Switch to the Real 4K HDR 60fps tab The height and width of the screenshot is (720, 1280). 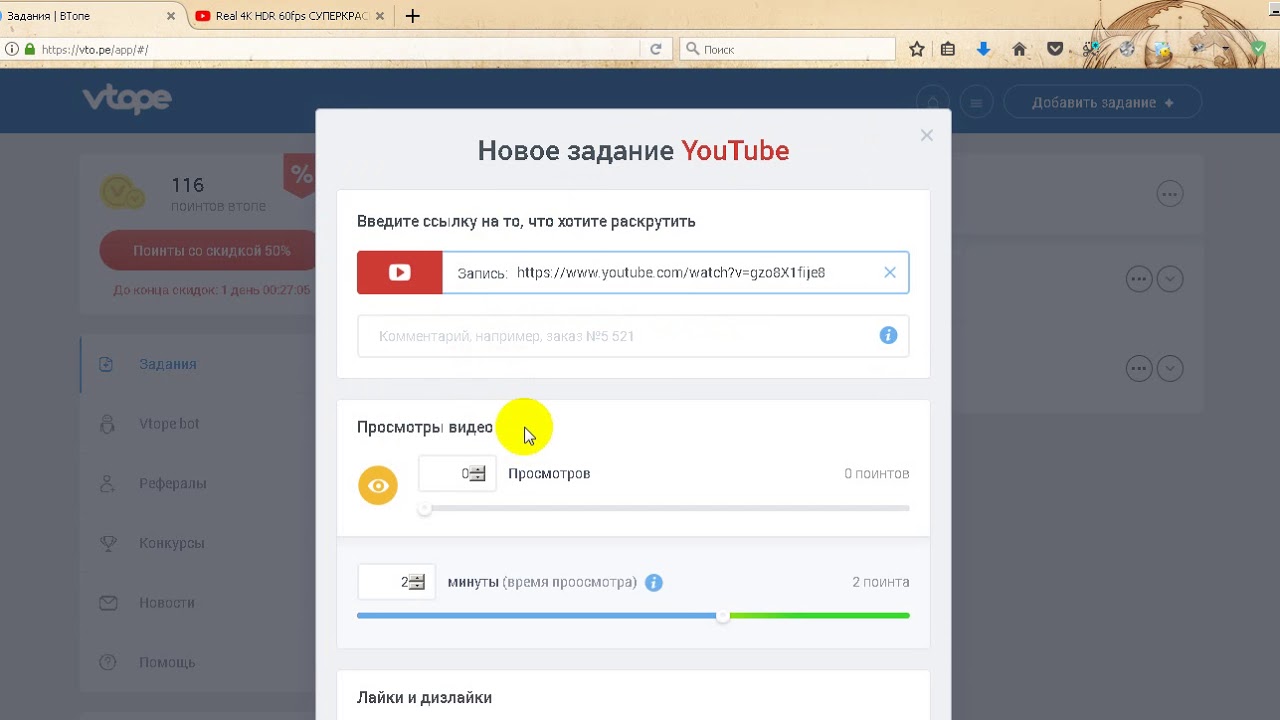(x=290, y=16)
